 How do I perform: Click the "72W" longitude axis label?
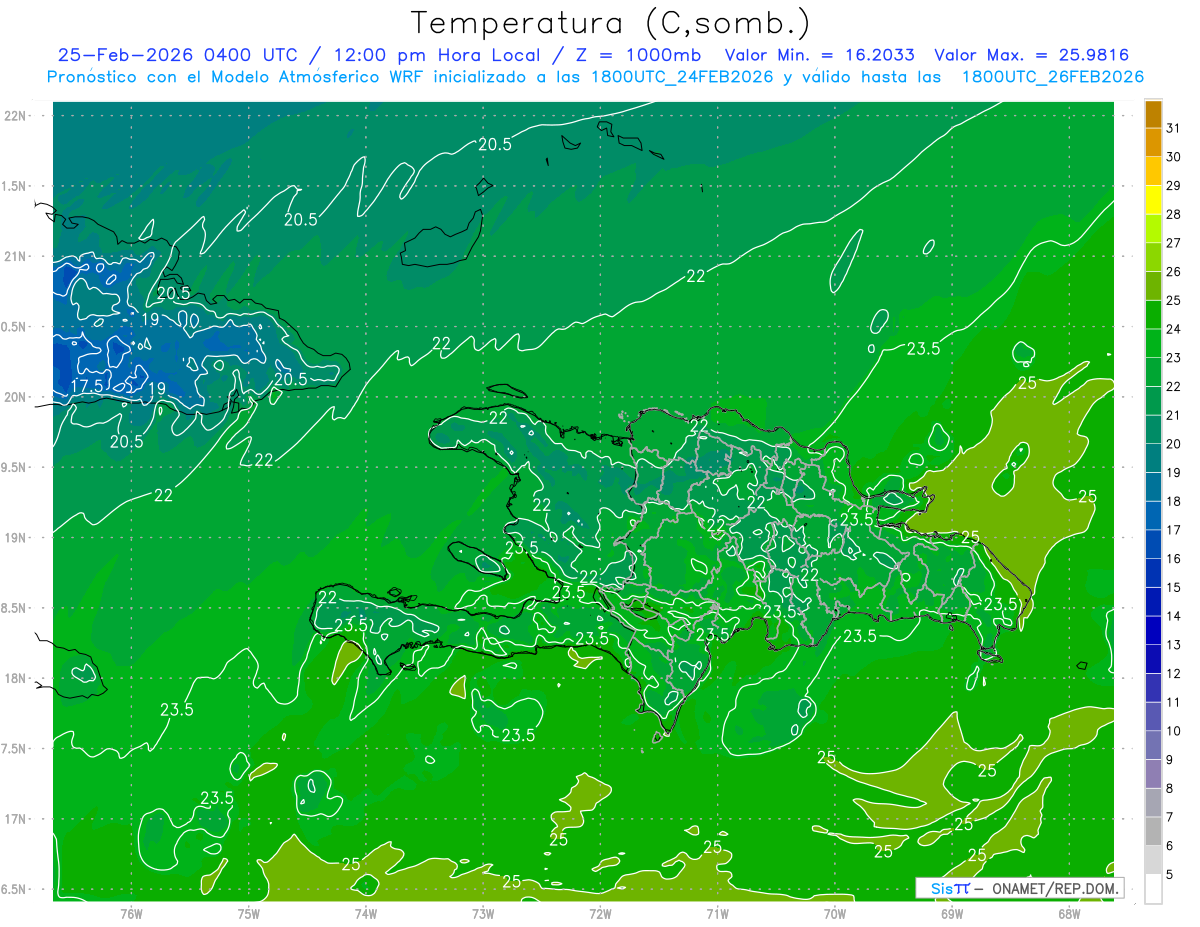coord(600,913)
